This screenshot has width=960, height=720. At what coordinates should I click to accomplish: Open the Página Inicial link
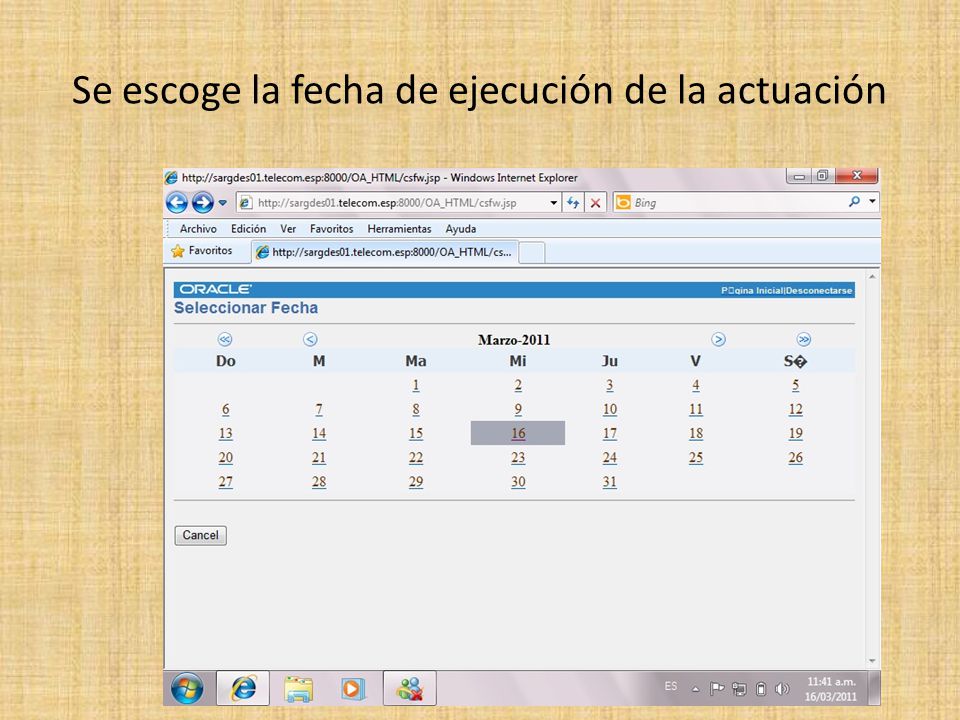[x=752, y=291]
